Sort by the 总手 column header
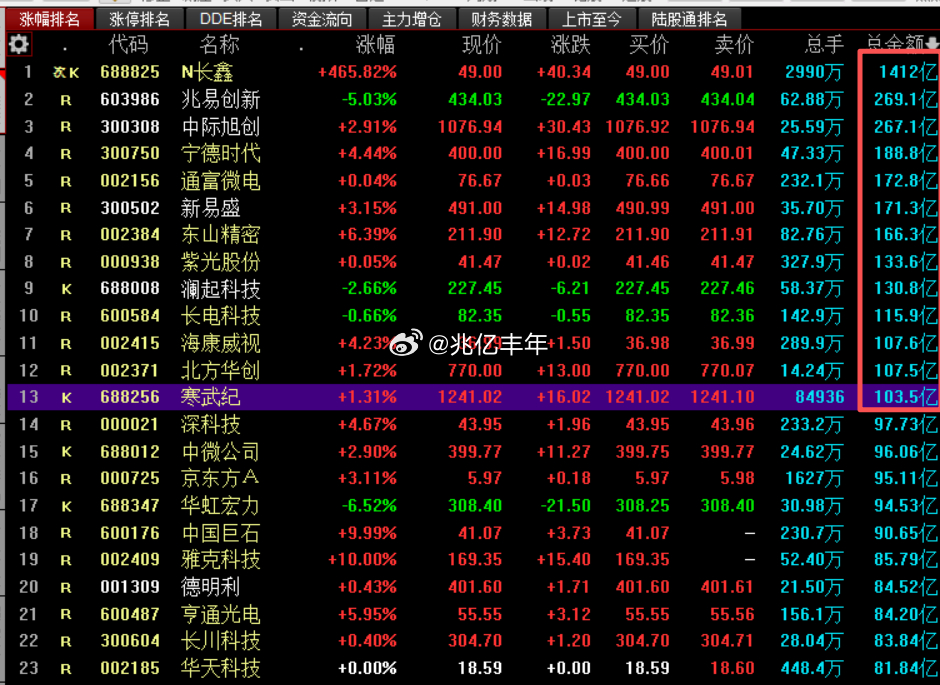The width and height of the screenshot is (940, 685). tap(824, 44)
